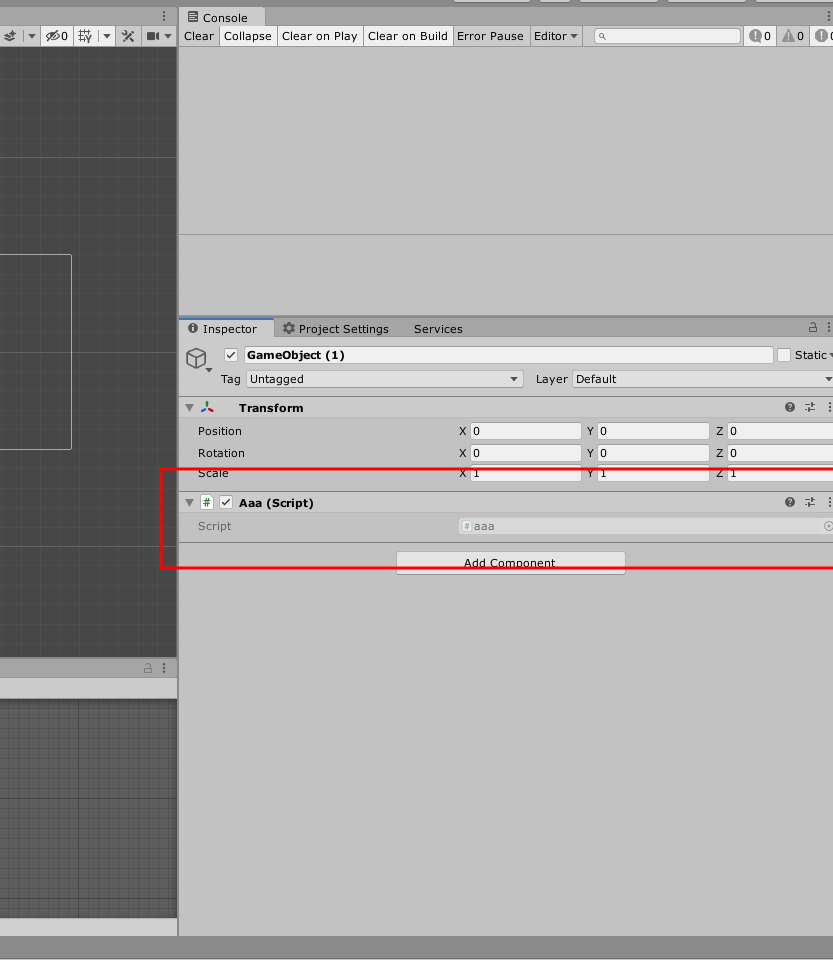The width and height of the screenshot is (833, 960).
Task: Click the Add Component button
Action: pos(511,563)
